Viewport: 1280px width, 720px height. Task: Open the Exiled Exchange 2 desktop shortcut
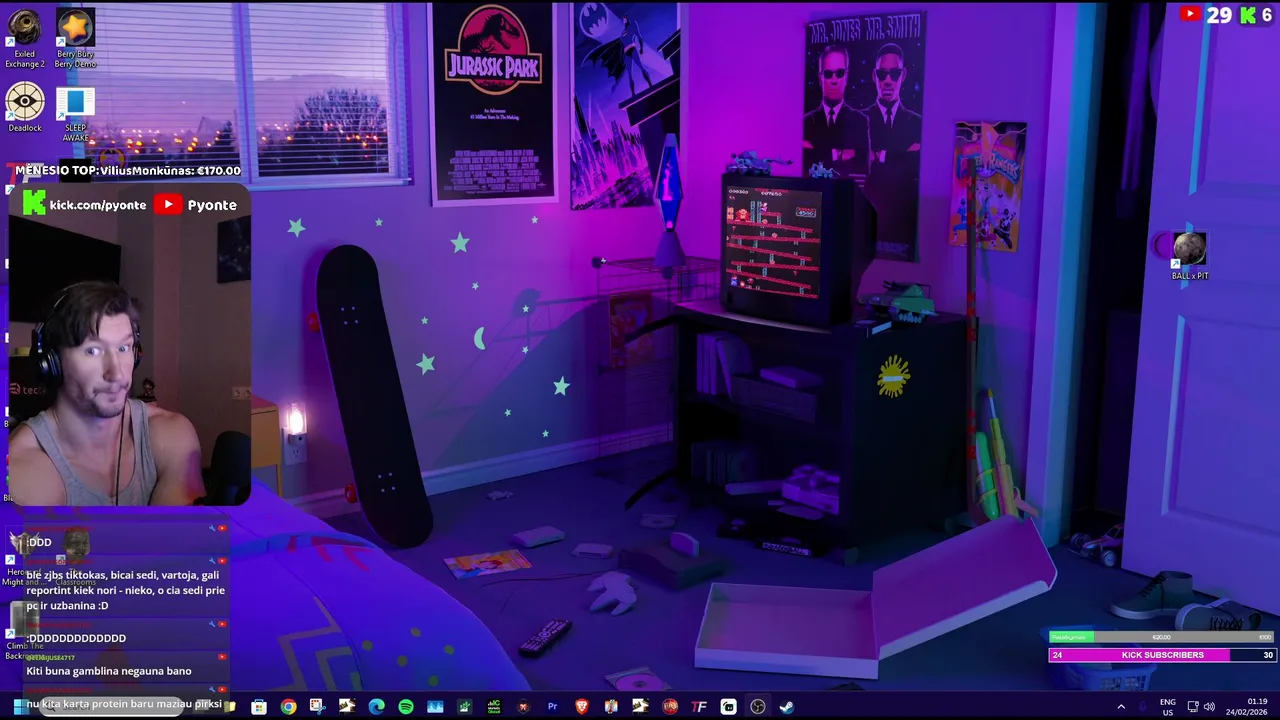pos(25,38)
